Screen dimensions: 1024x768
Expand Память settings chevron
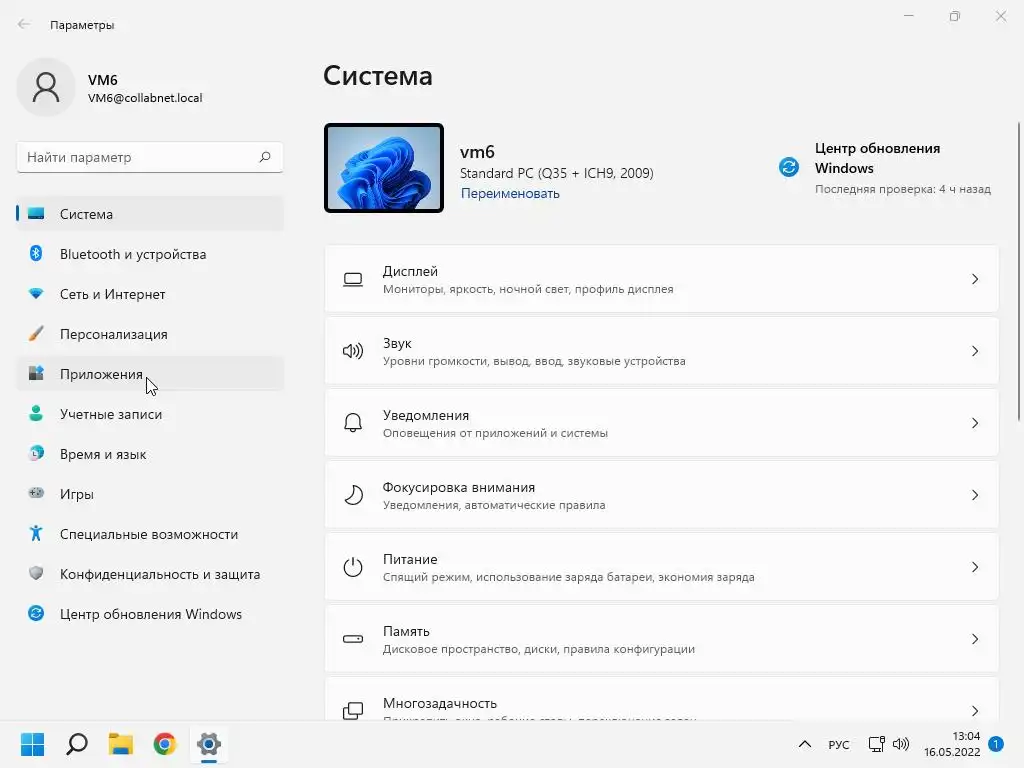pyautogui.click(x=974, y=639)
